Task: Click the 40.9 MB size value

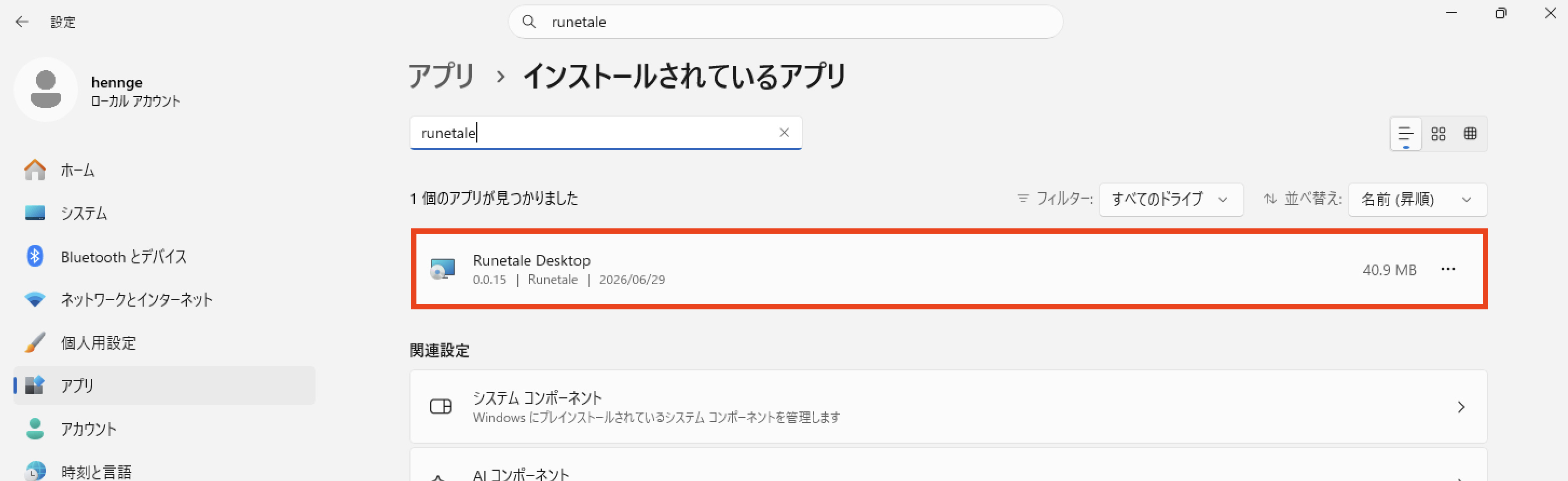Action: pyautogui.click(x=1389, y=270)
